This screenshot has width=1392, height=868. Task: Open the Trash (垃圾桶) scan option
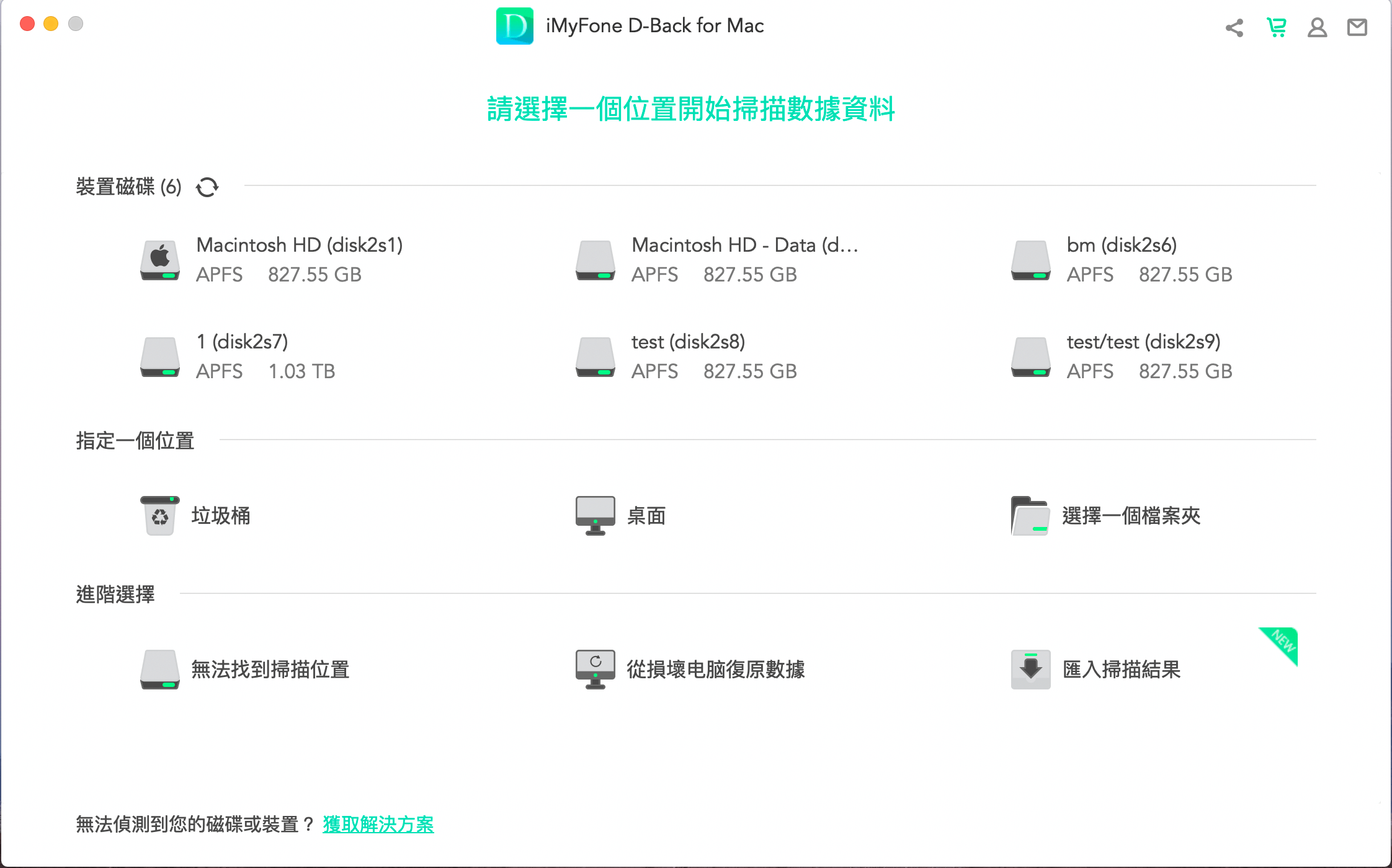coord(195,516)
